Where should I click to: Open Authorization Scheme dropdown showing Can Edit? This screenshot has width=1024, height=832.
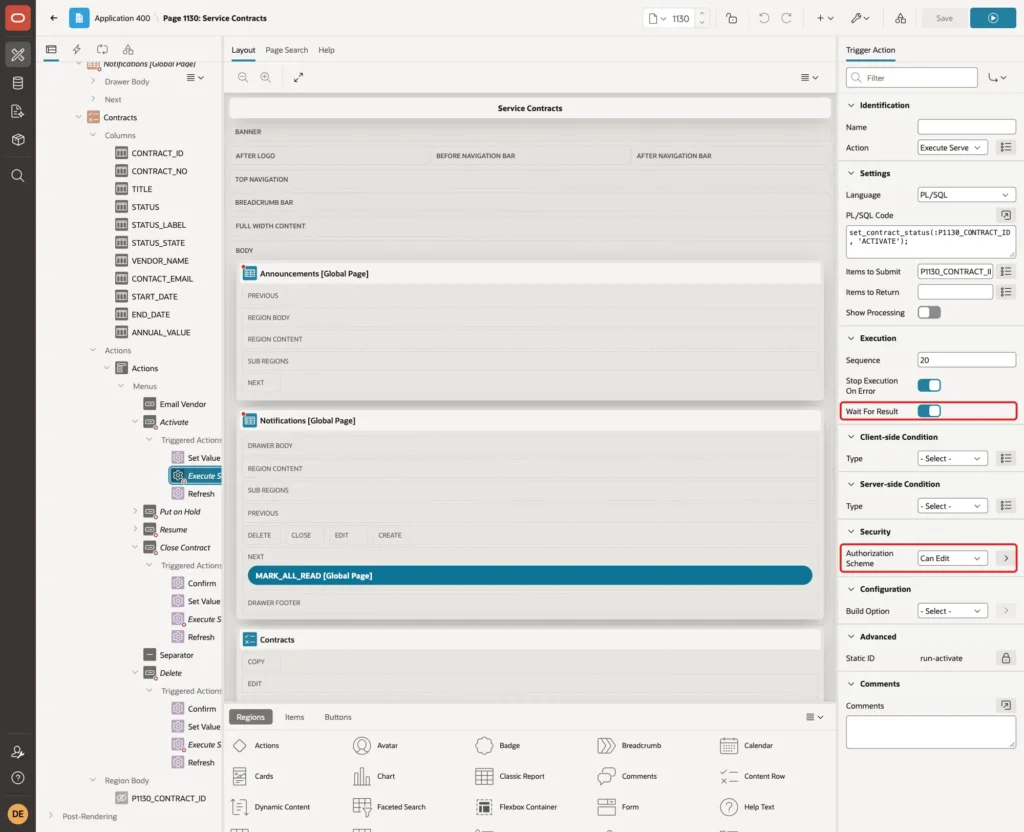(952, 558)
